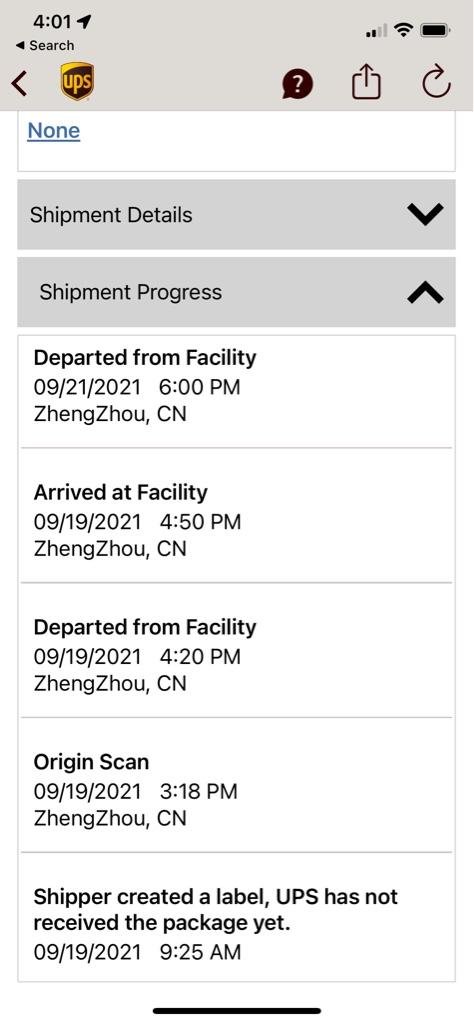Image resolution: width=474 pixels, height=1024 pixels.
Task: Tap the Wi-Fi status icon
Action: click(404, 29)
